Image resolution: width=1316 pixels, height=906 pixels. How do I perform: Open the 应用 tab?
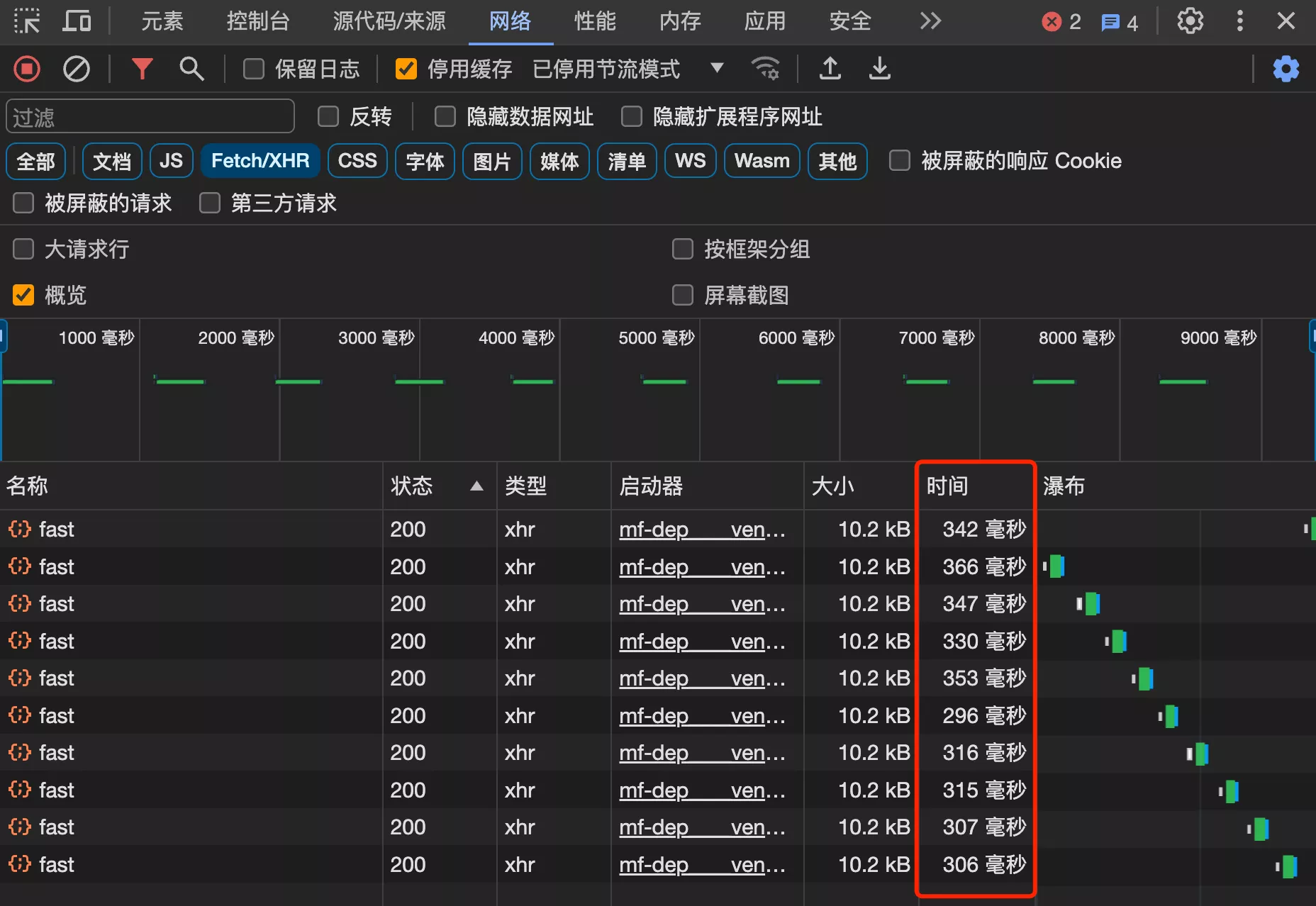pos(765,21)
